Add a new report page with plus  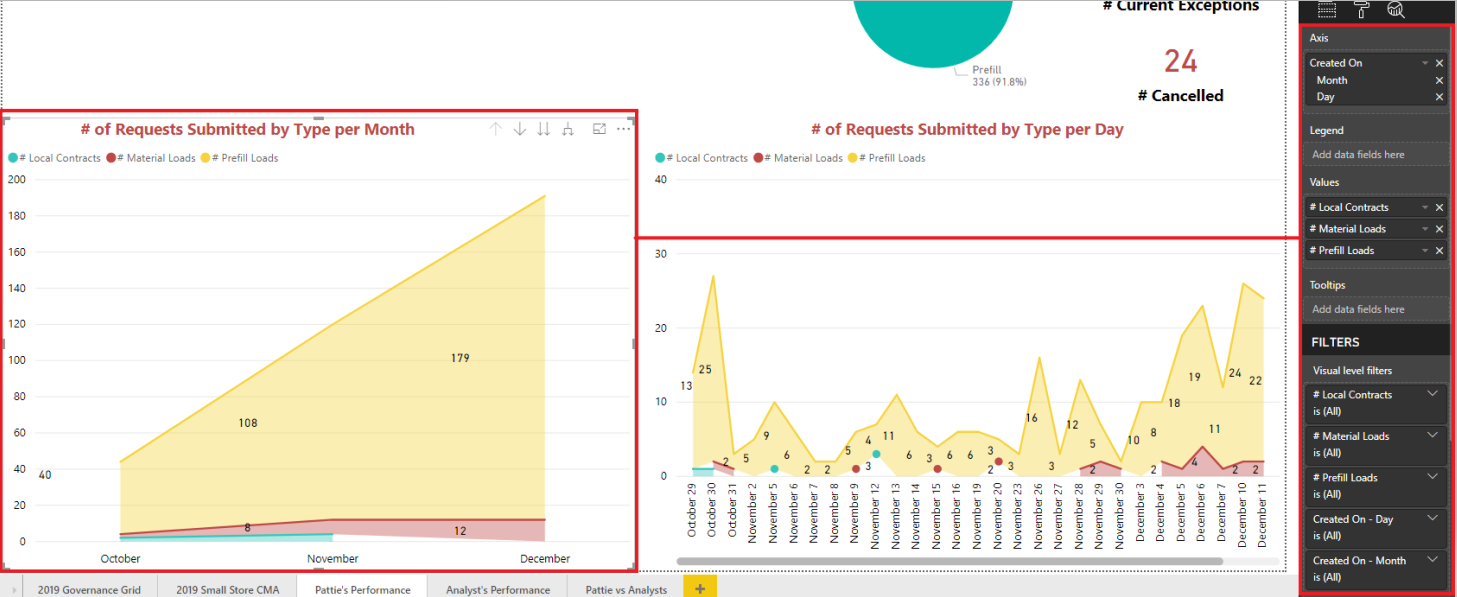(700, 589)
